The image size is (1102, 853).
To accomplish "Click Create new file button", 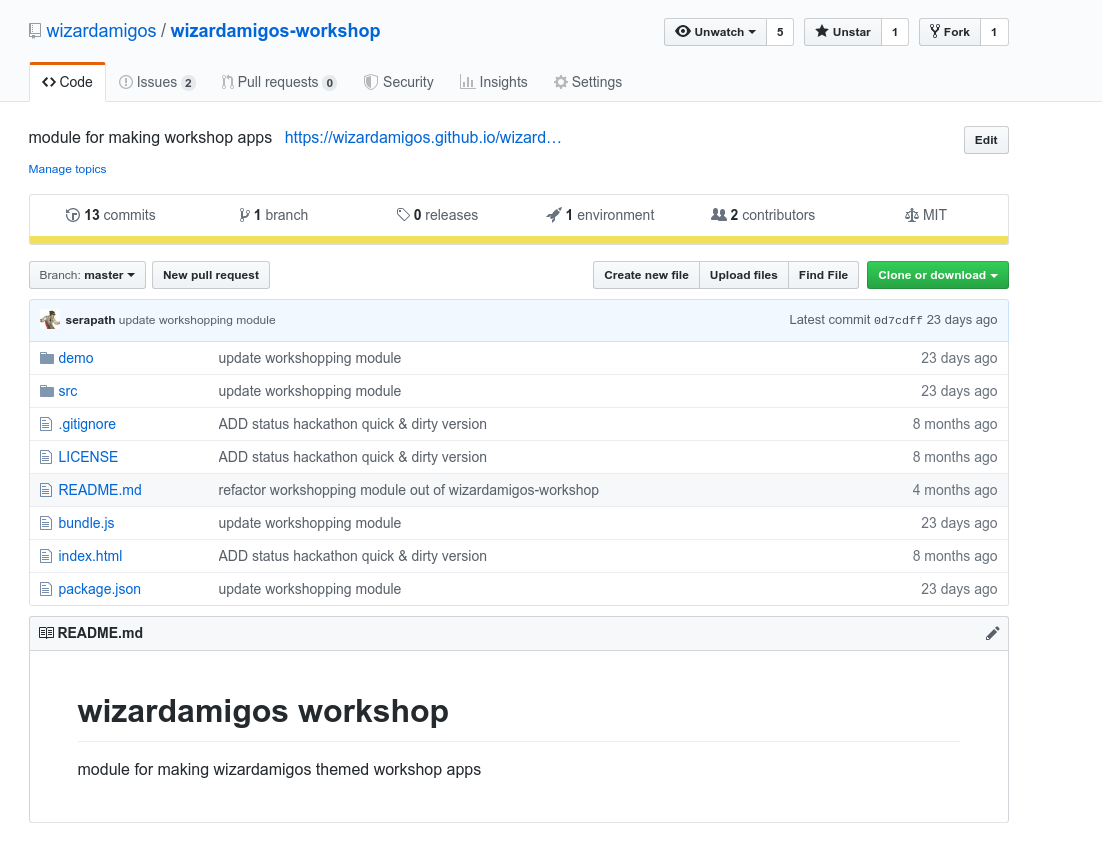I will point(646,275).
